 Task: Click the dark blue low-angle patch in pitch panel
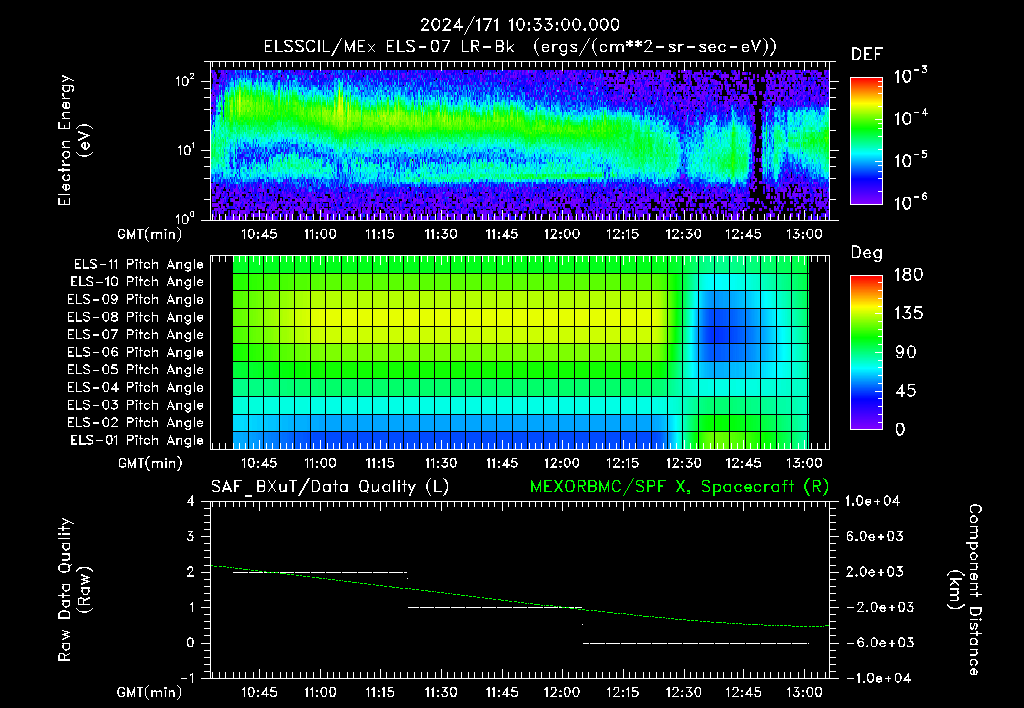point(722,333)
